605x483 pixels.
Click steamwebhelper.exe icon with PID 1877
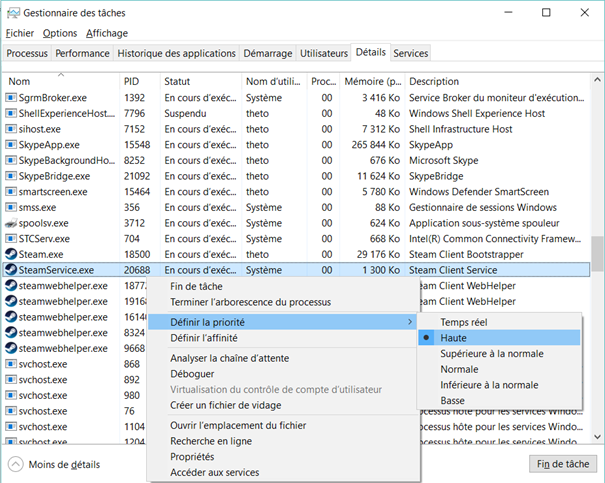[11, 286]
